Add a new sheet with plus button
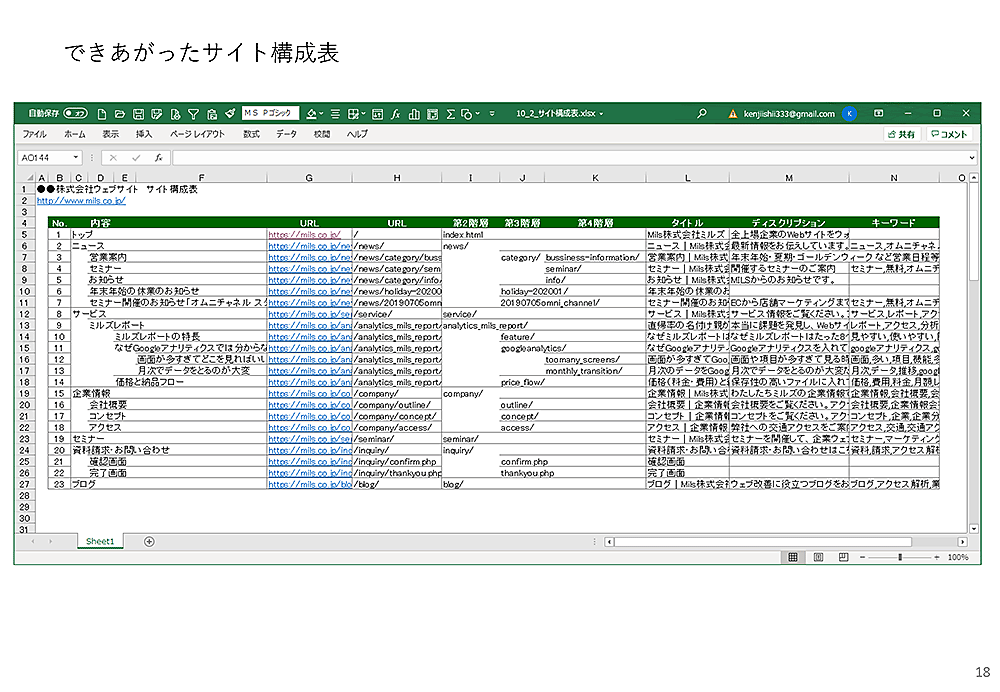The width and height of the screenshot is (1000, 692). (x=149, y=541)
